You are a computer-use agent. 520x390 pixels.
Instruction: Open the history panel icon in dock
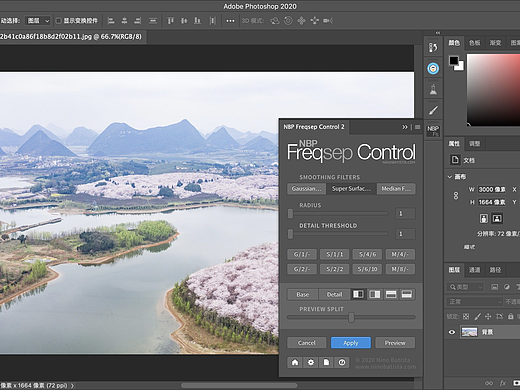click(433, 48)
